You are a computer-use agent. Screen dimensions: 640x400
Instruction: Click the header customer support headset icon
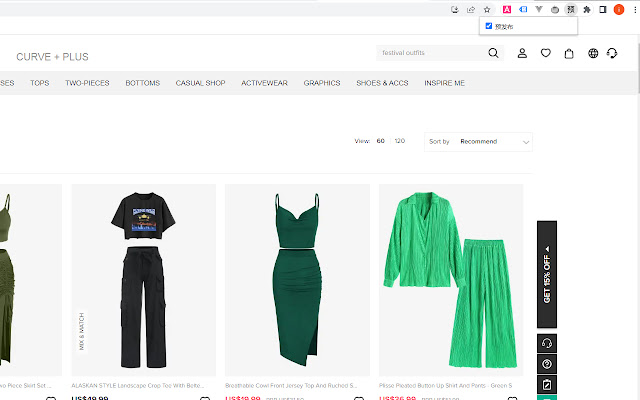coord(612,53)
